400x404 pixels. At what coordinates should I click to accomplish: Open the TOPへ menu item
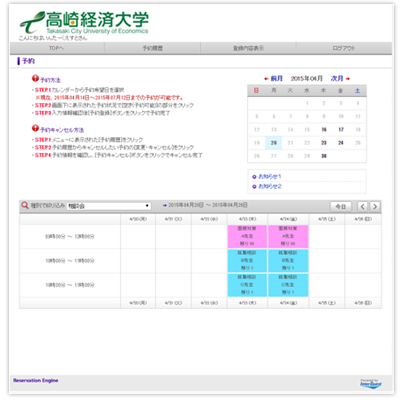pyautogui.click(x=56, y=48)
